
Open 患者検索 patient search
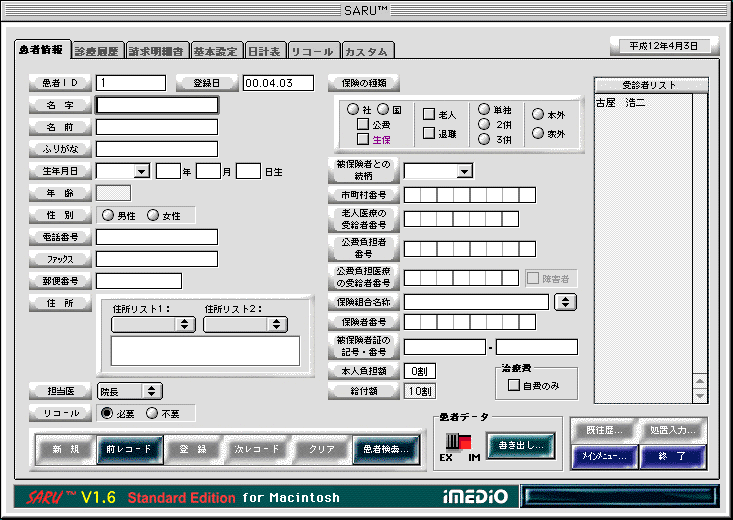pos(386,449)
